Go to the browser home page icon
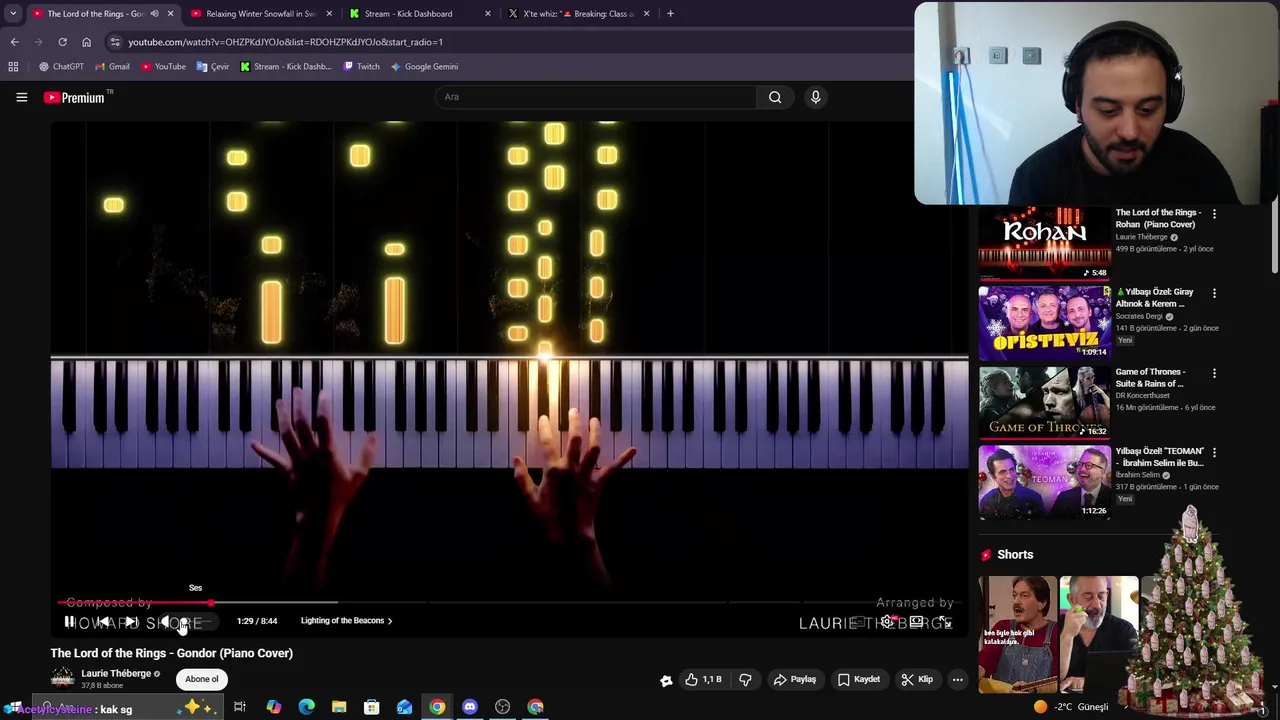Image resolution: width=1280 pixels, height=720 pixels. point(86,42)
